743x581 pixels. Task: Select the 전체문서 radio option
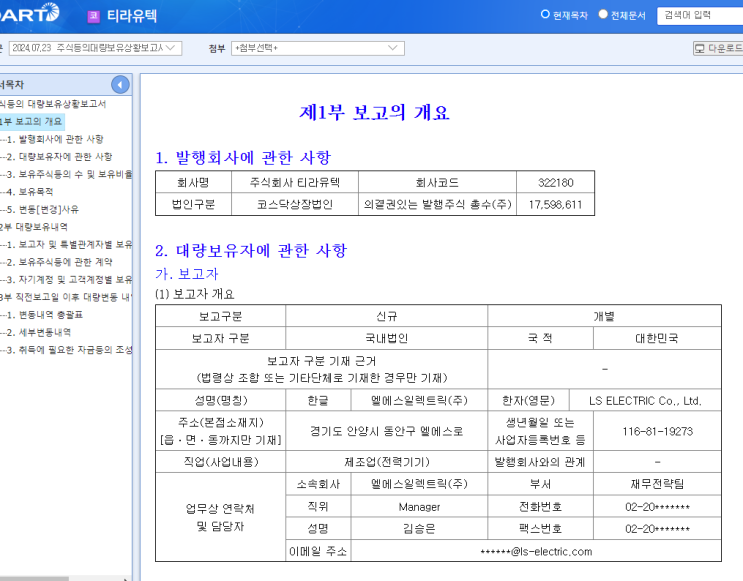coord(603,15)
